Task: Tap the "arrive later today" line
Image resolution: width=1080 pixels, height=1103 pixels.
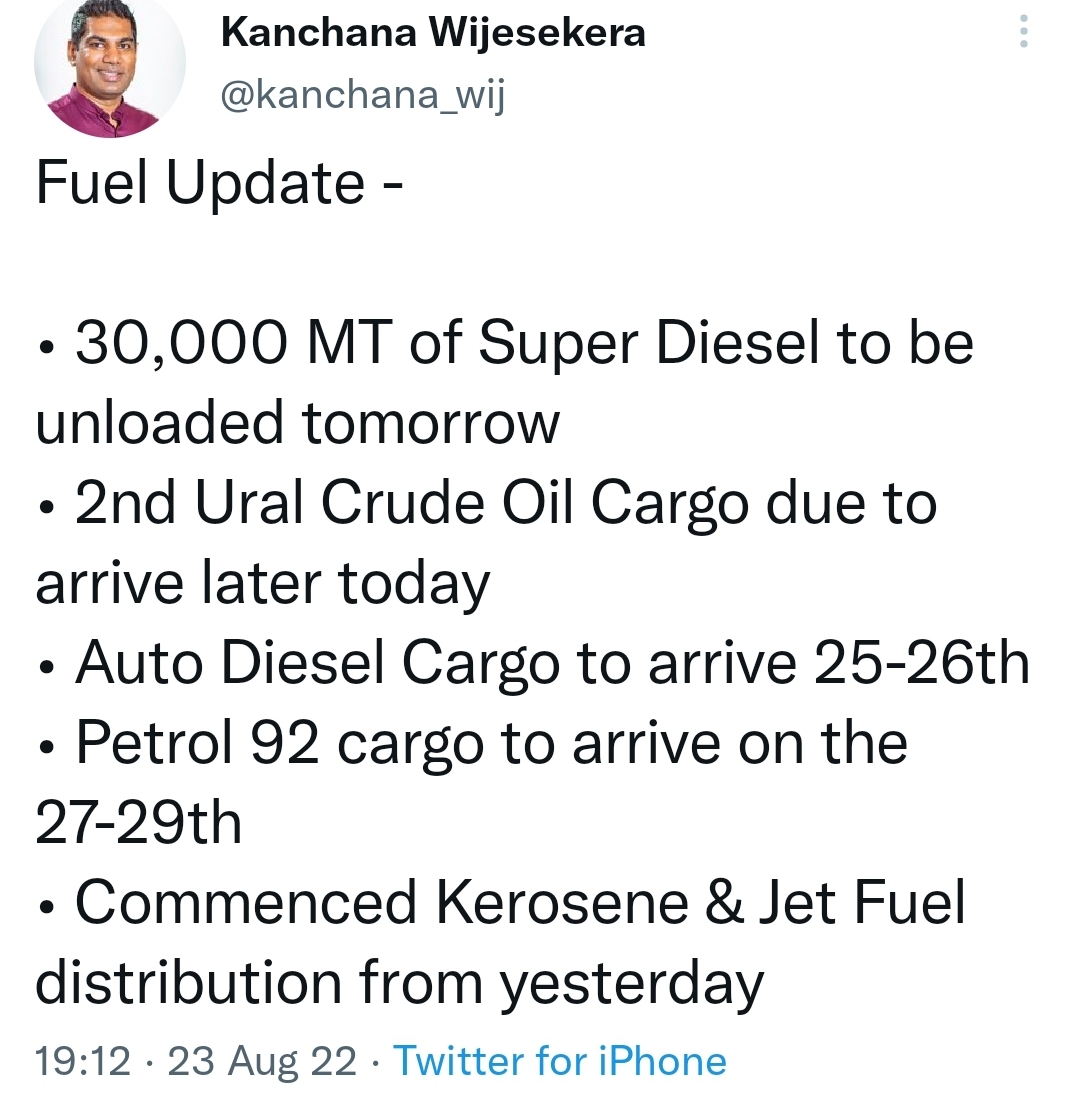Action: 262,584
